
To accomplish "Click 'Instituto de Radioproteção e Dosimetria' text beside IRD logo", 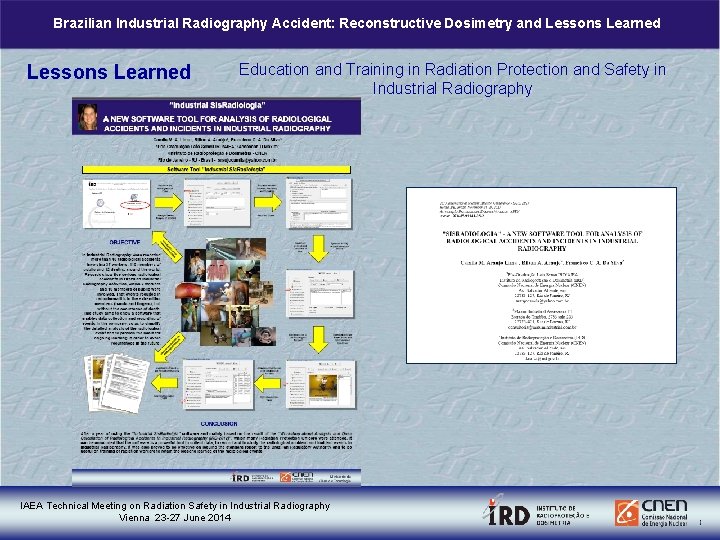I will click(x=562, y=515).
